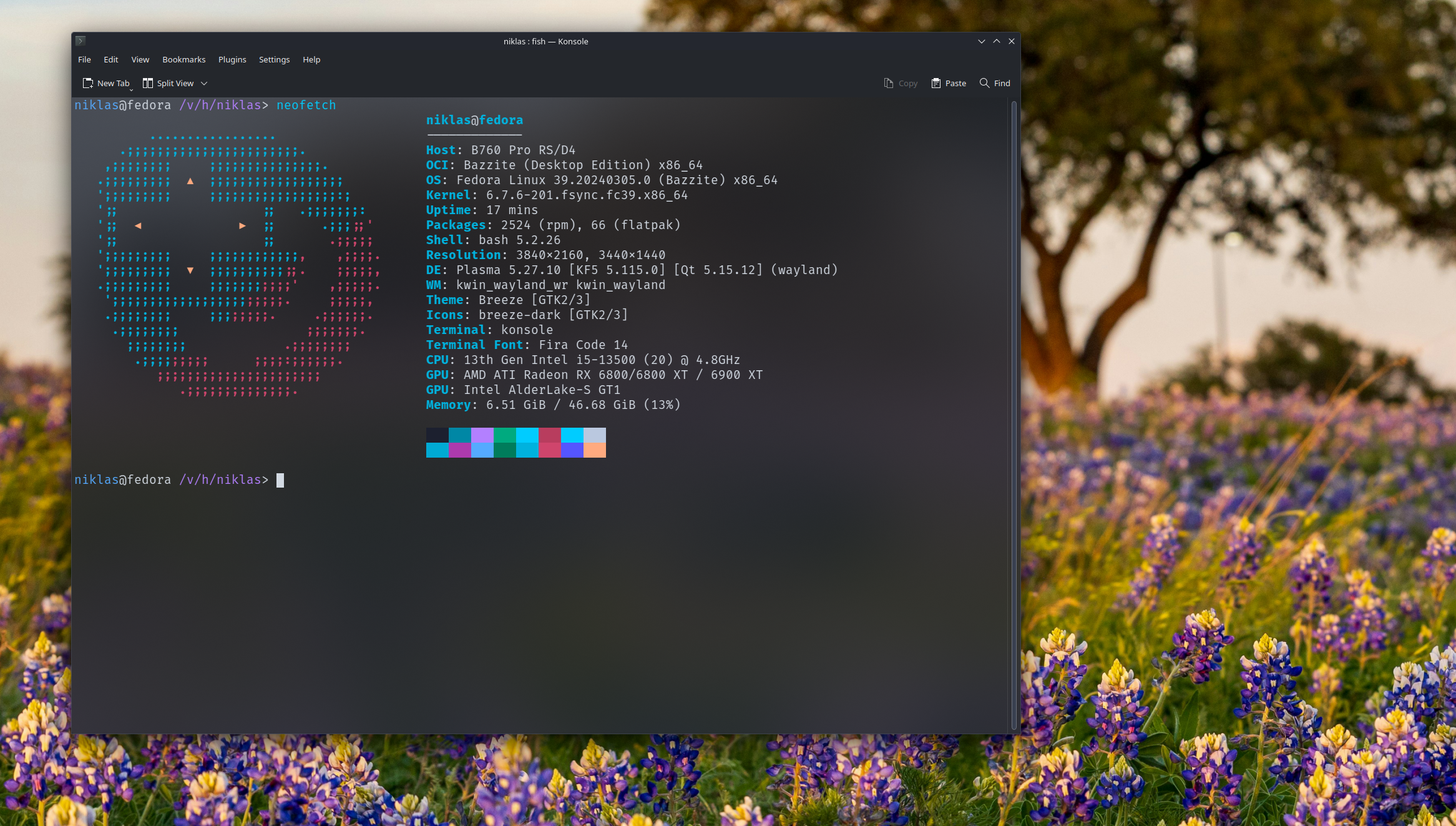The width and height of the screenshot is (1456, 826).
Task: Open the Settings menu
Action: pos(274,59)
